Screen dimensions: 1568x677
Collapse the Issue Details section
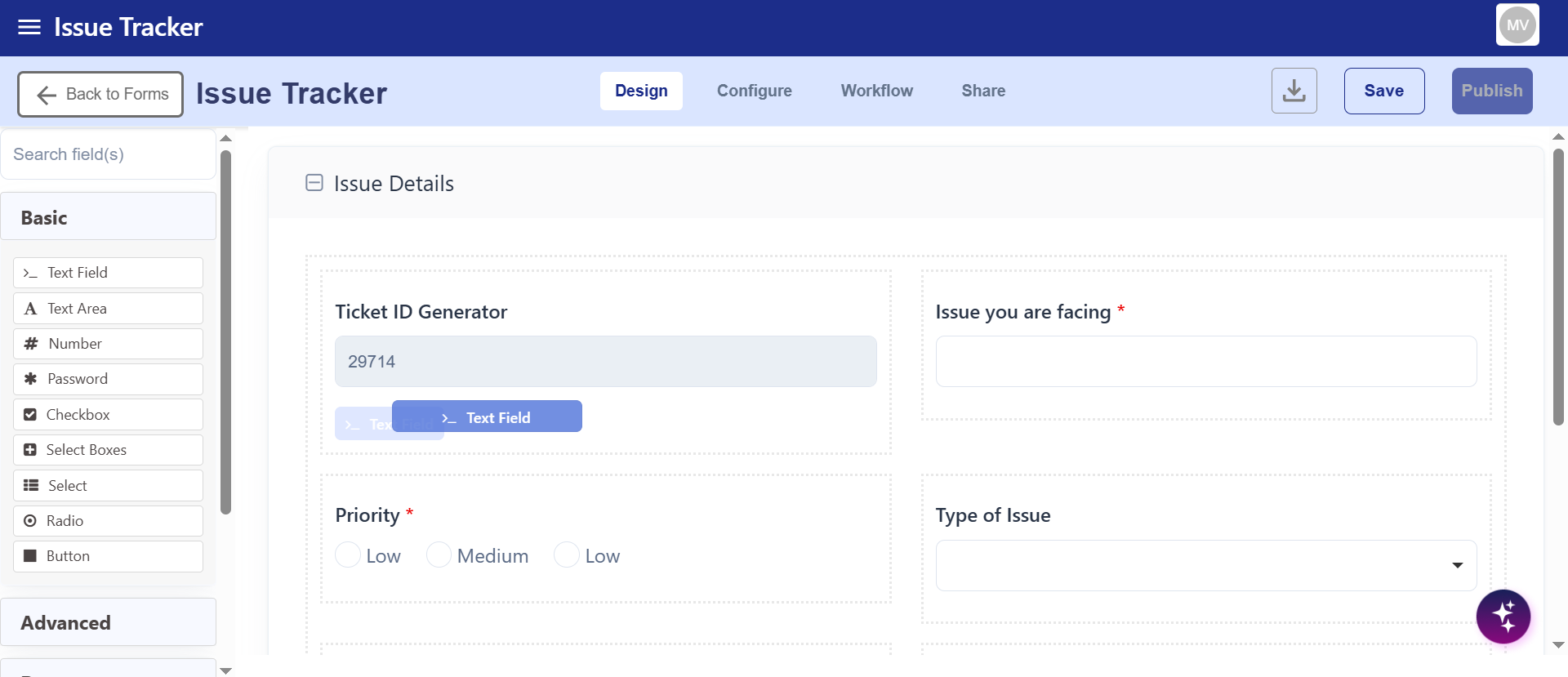(x=314, y=183)
